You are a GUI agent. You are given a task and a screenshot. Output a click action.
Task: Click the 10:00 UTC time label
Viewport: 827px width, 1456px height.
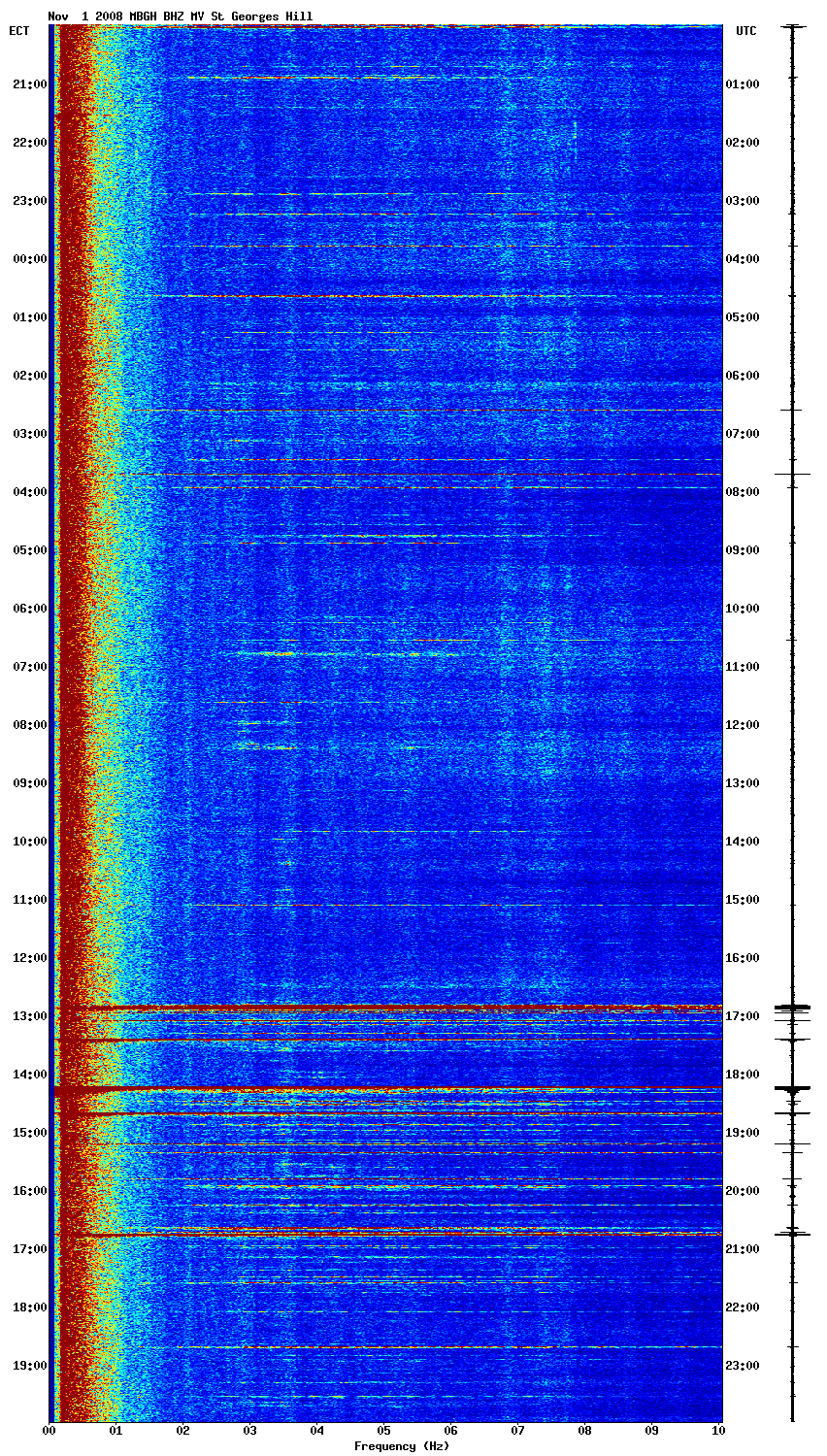[743, 609]
